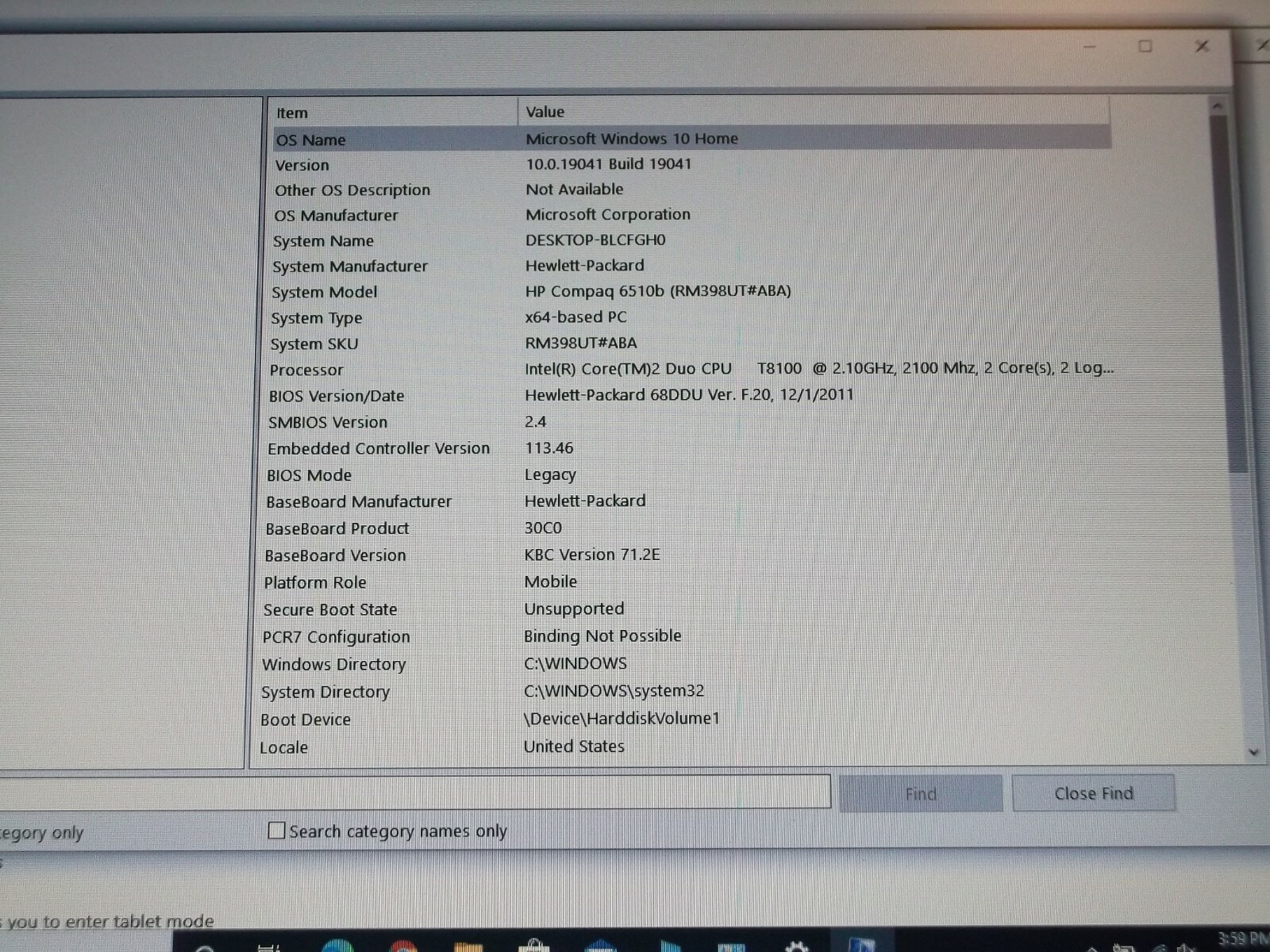Click the value Binding Not Possible
1270x952 pixels.
coord(602,635)
